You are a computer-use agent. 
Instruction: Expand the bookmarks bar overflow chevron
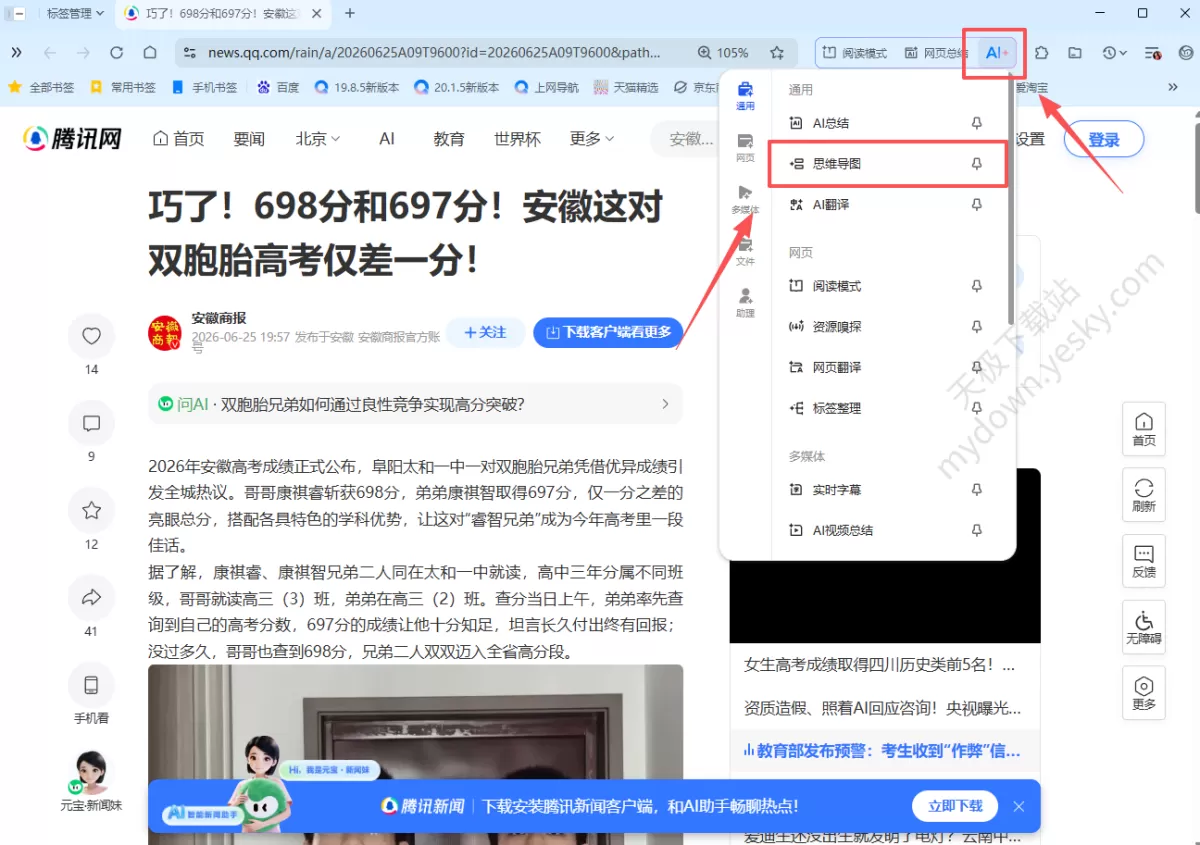1173,87
